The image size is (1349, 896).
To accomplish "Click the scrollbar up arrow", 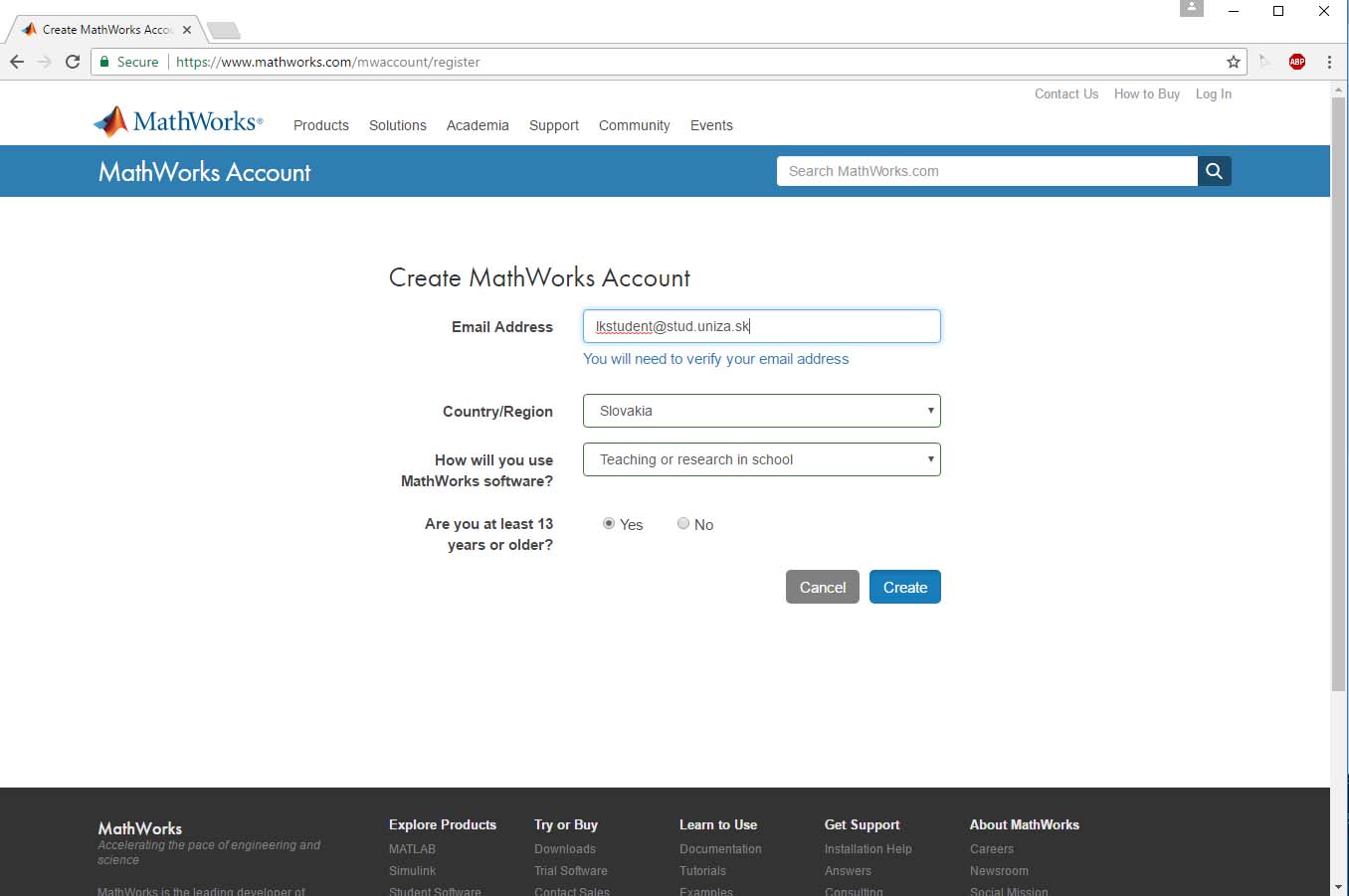I will [1338, 90].
